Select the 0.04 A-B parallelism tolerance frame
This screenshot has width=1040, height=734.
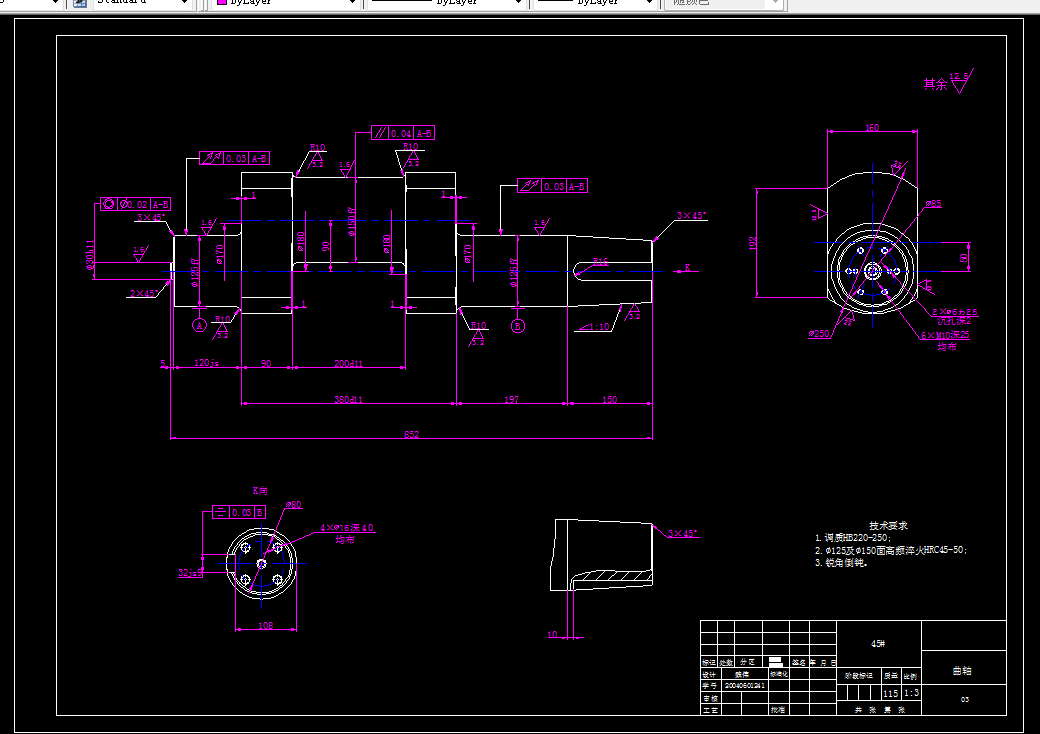coord(403,133)
